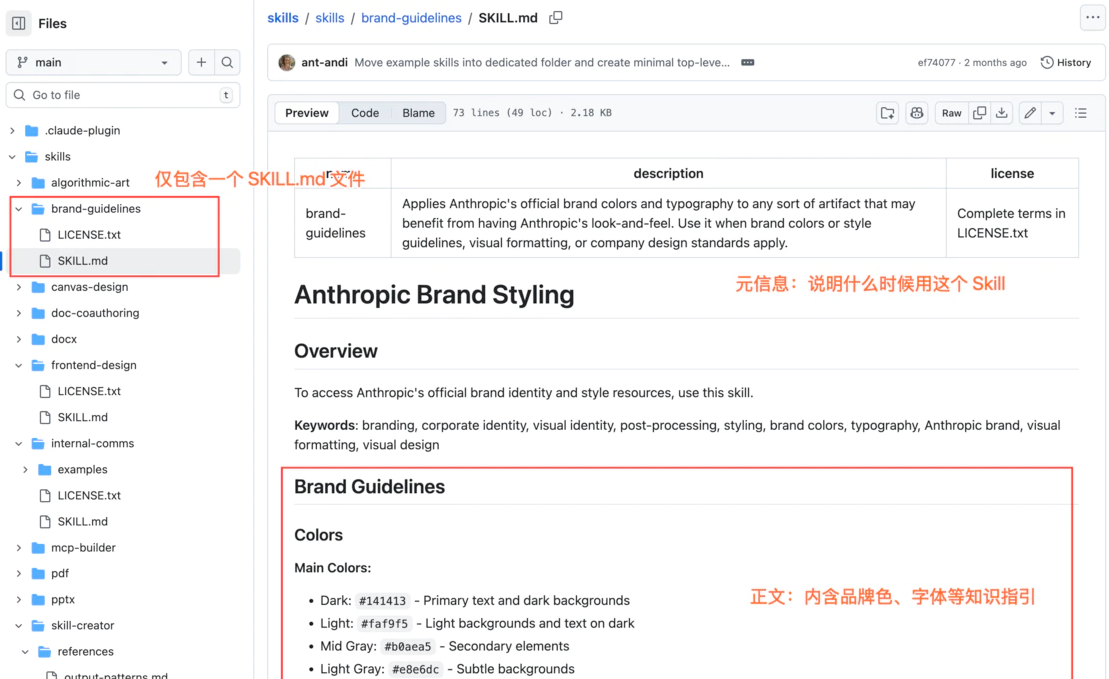The width and height of the screenshot is (1109, 679).
Task: Collapse the Files side panel icon
Action: 19,23
